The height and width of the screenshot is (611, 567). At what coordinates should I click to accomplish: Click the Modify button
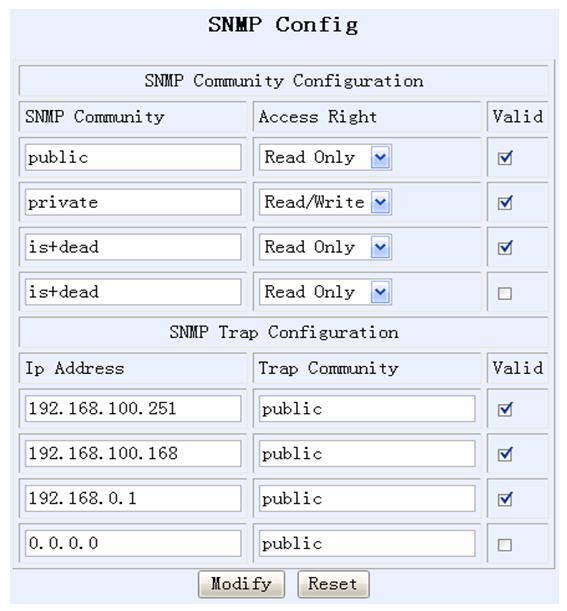click(x=241, y=584)
